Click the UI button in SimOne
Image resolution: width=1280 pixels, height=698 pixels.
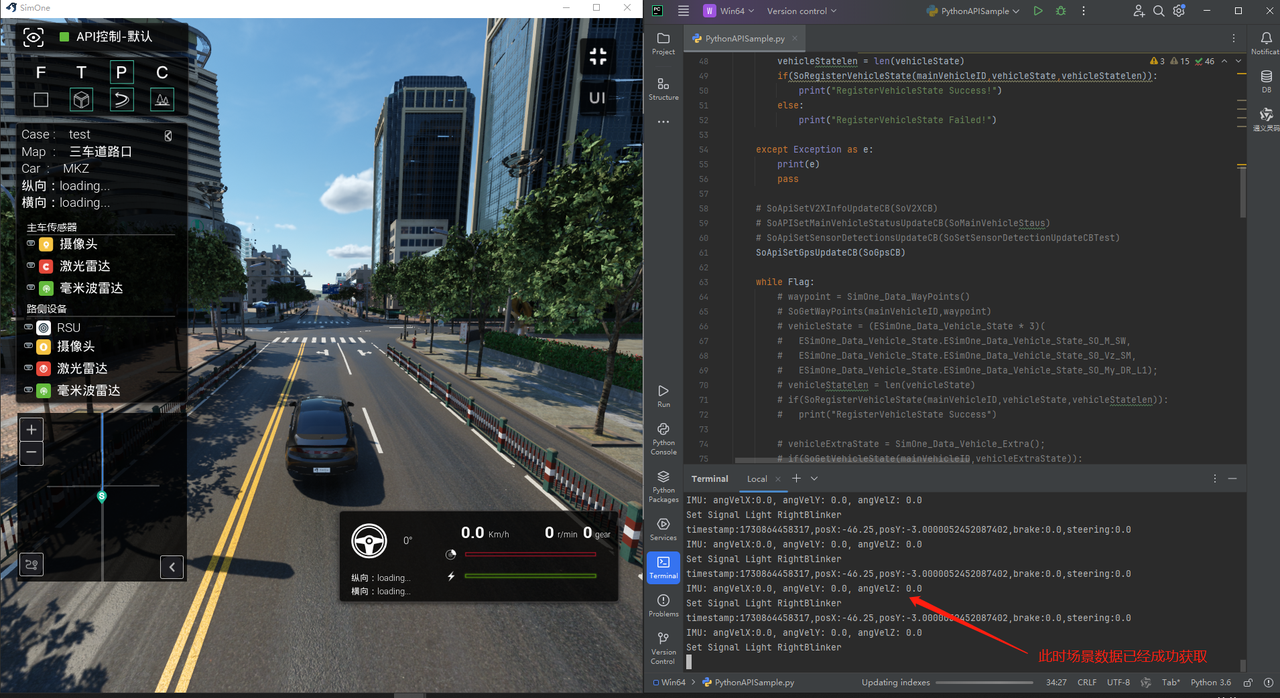click(x=597, y=98)
